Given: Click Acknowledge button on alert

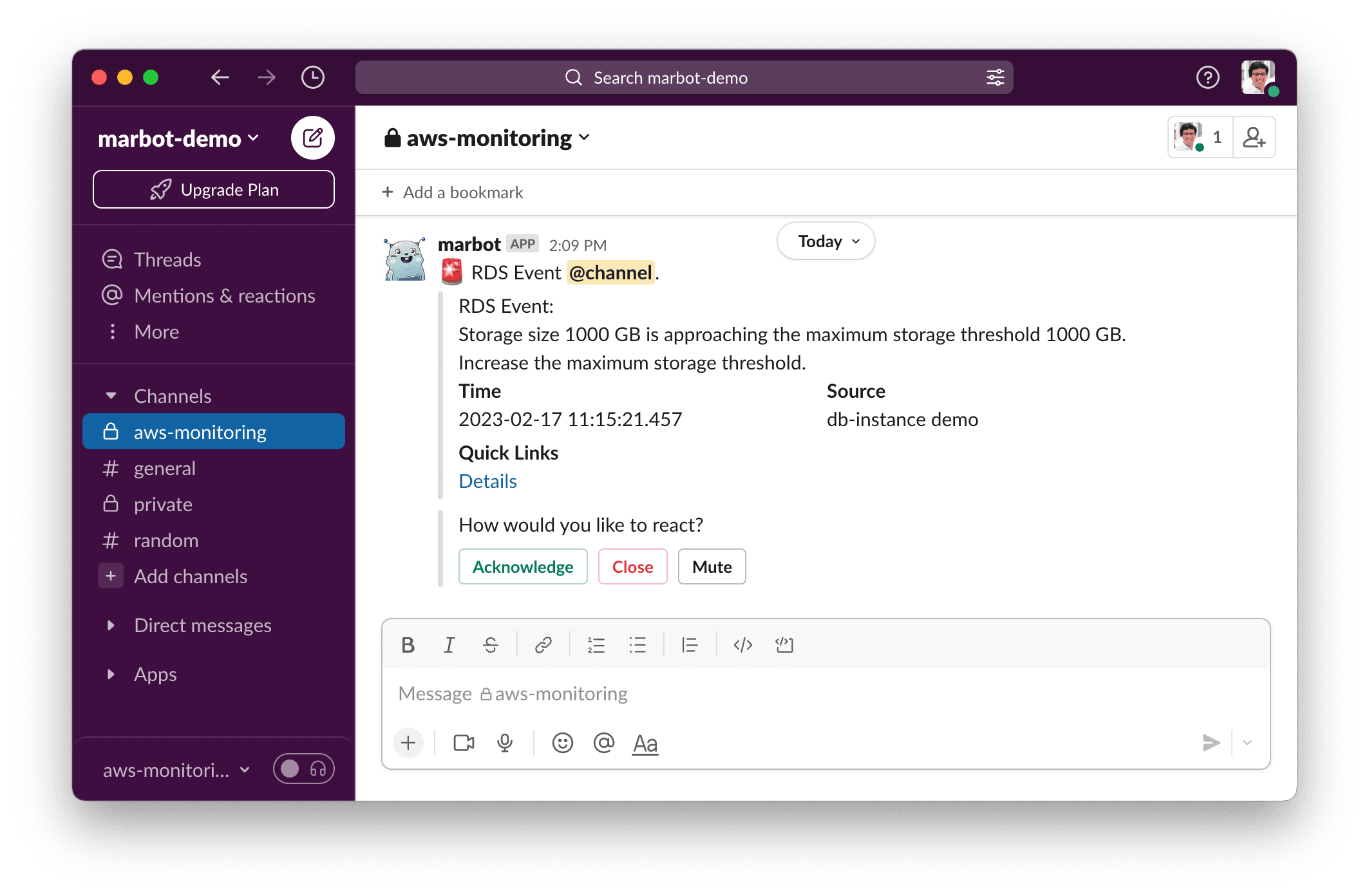Looking at the screenshot, I should (x=523, y=566).
